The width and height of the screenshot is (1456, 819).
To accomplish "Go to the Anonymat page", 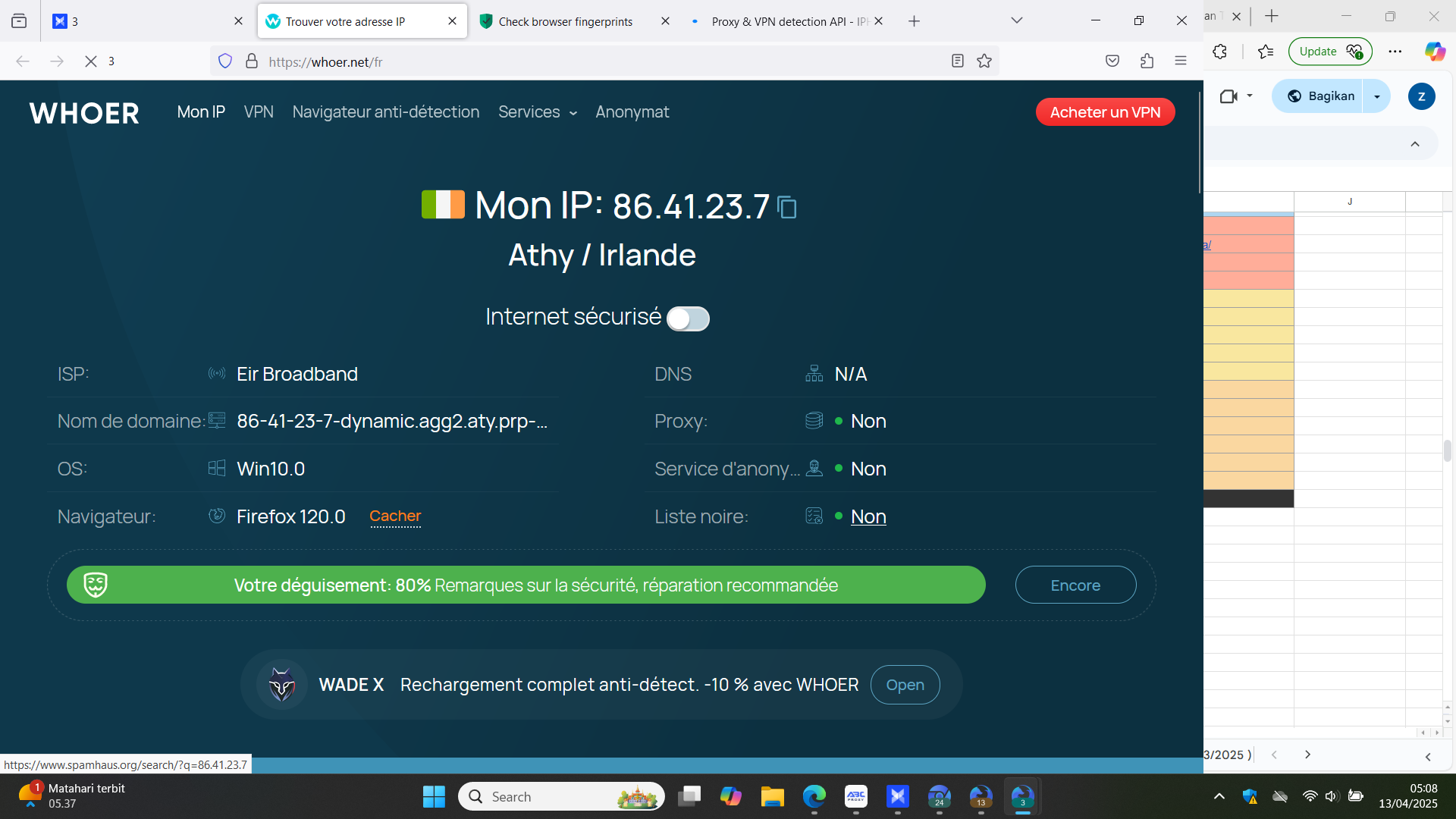I will [x=632, y=112].
